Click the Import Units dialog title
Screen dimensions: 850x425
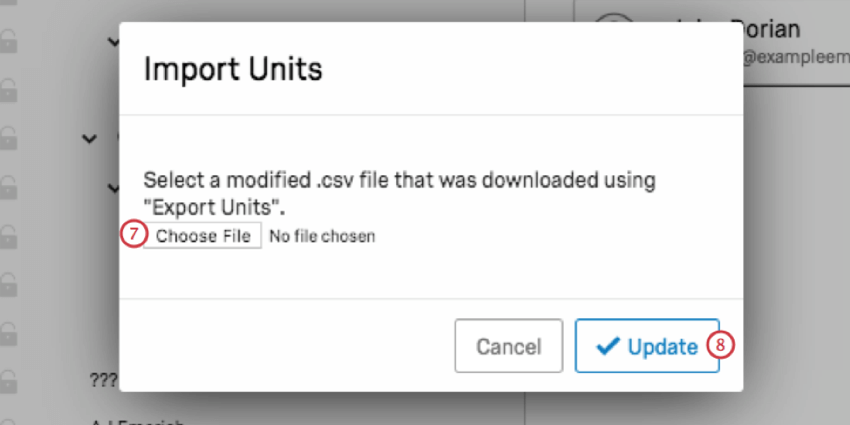click(x=233, y=69)
